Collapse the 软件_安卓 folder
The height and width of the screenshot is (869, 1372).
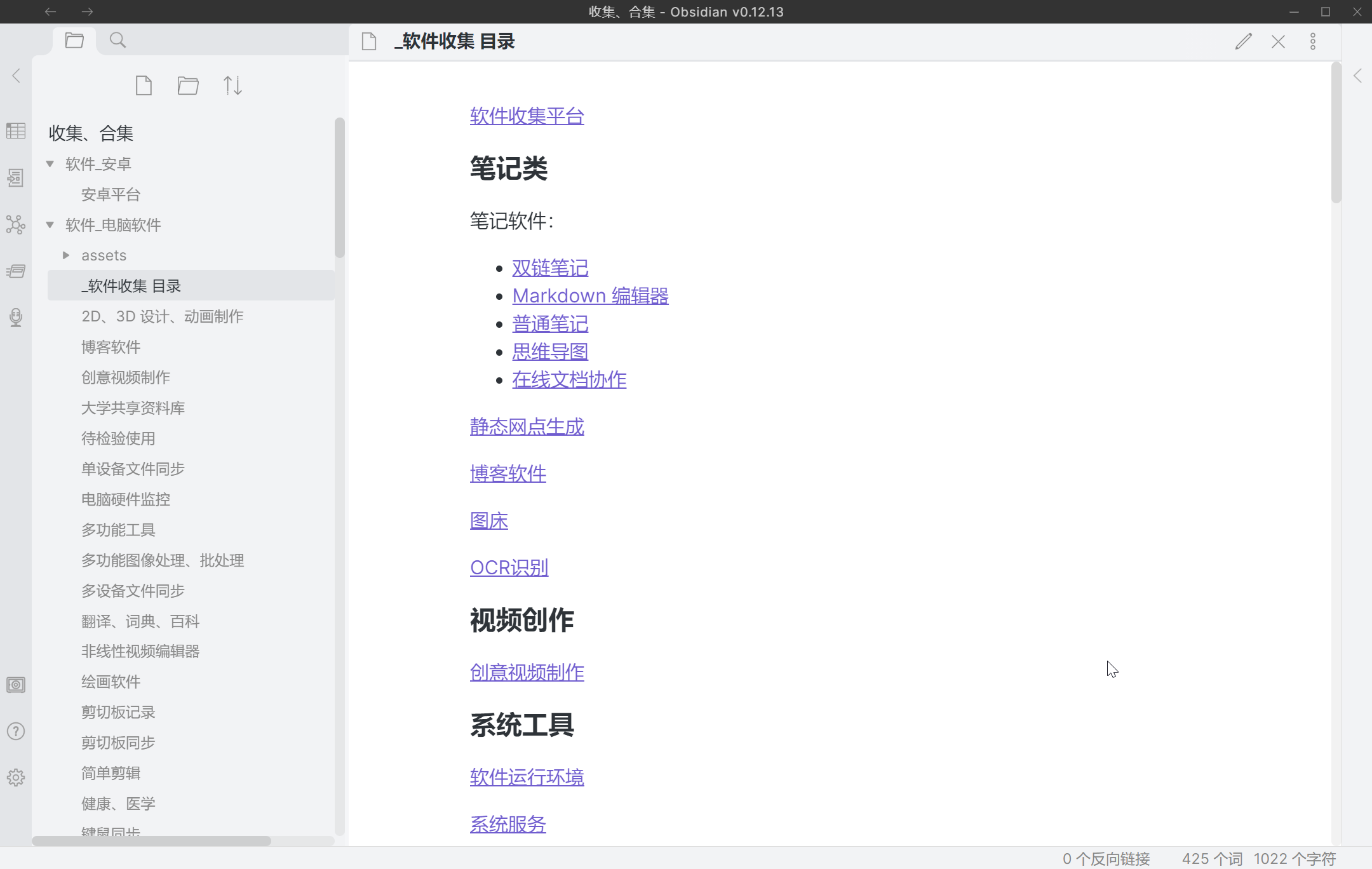pos(50,164)
